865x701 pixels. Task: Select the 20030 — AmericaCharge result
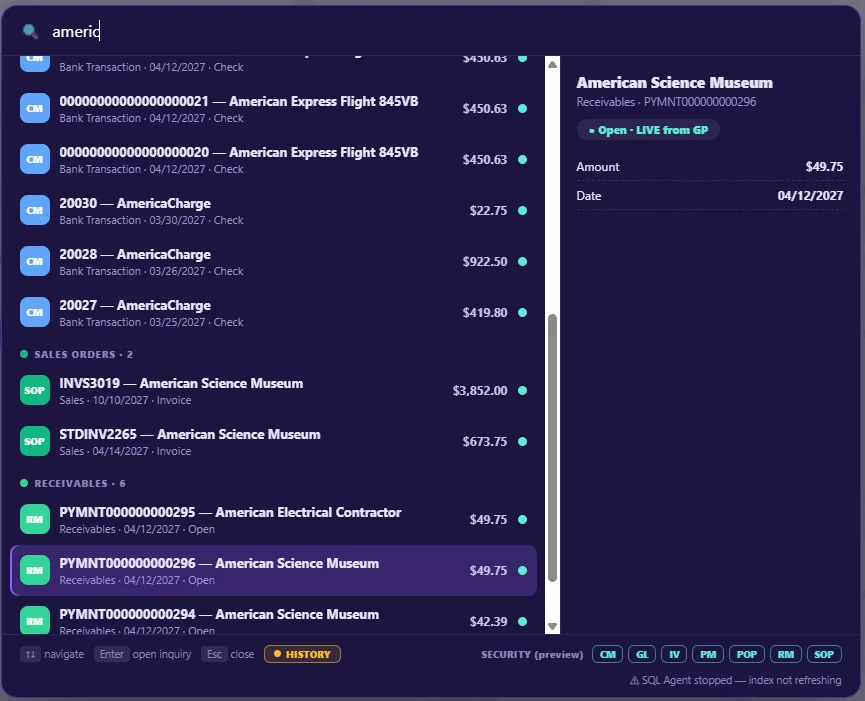click(x=274, y=211)
